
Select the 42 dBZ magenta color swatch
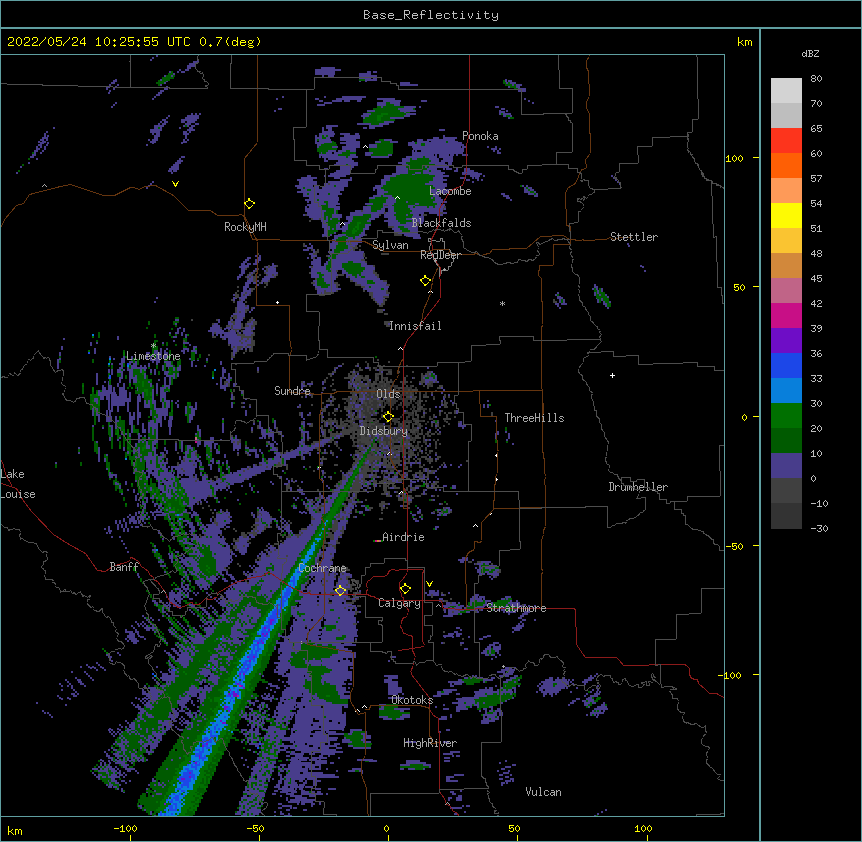(786, 315)
